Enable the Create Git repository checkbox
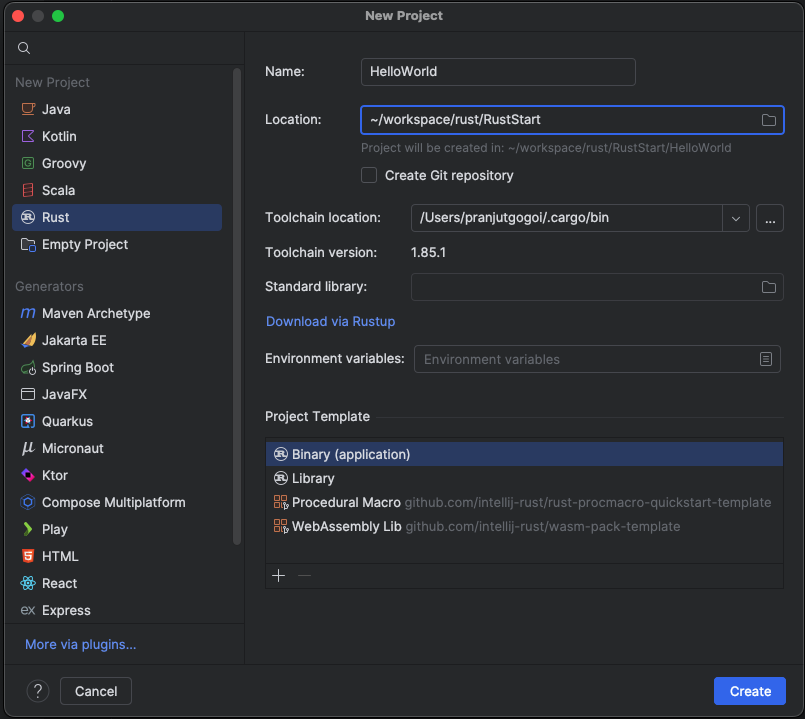The image size is (805, 719). (x=369, y=175)
